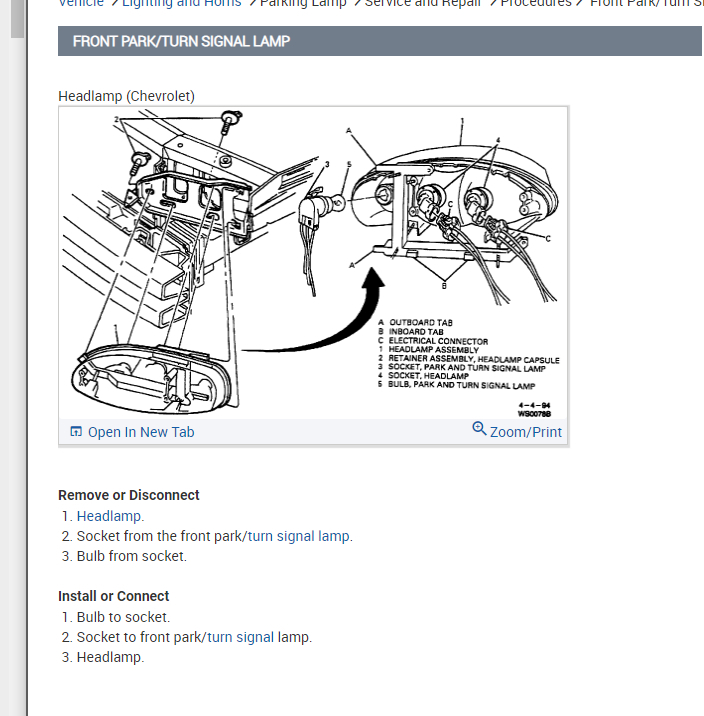Click the Open In New Tab icon
704x716 pixels.
pos(76,432)
